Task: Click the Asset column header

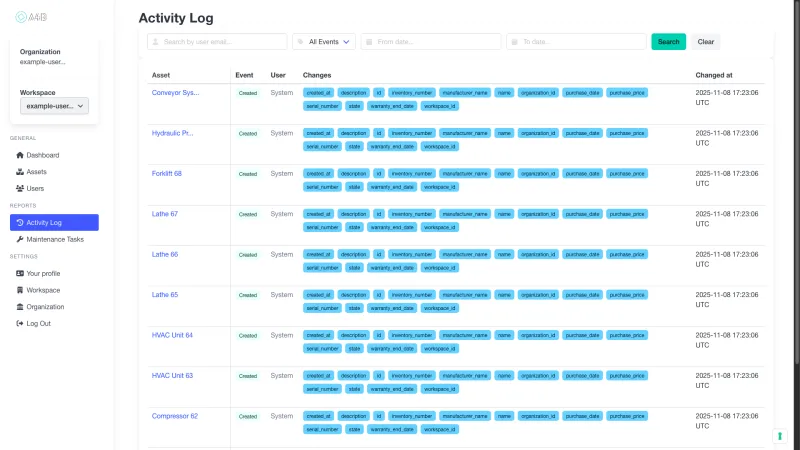Action: coord(161,75)
